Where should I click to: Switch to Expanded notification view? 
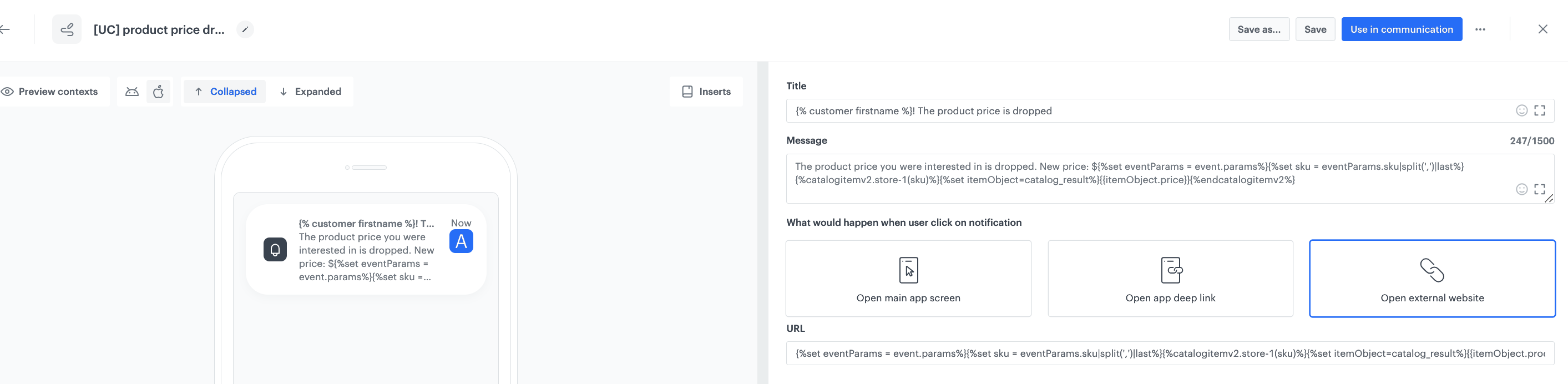[x=310, y=92]
